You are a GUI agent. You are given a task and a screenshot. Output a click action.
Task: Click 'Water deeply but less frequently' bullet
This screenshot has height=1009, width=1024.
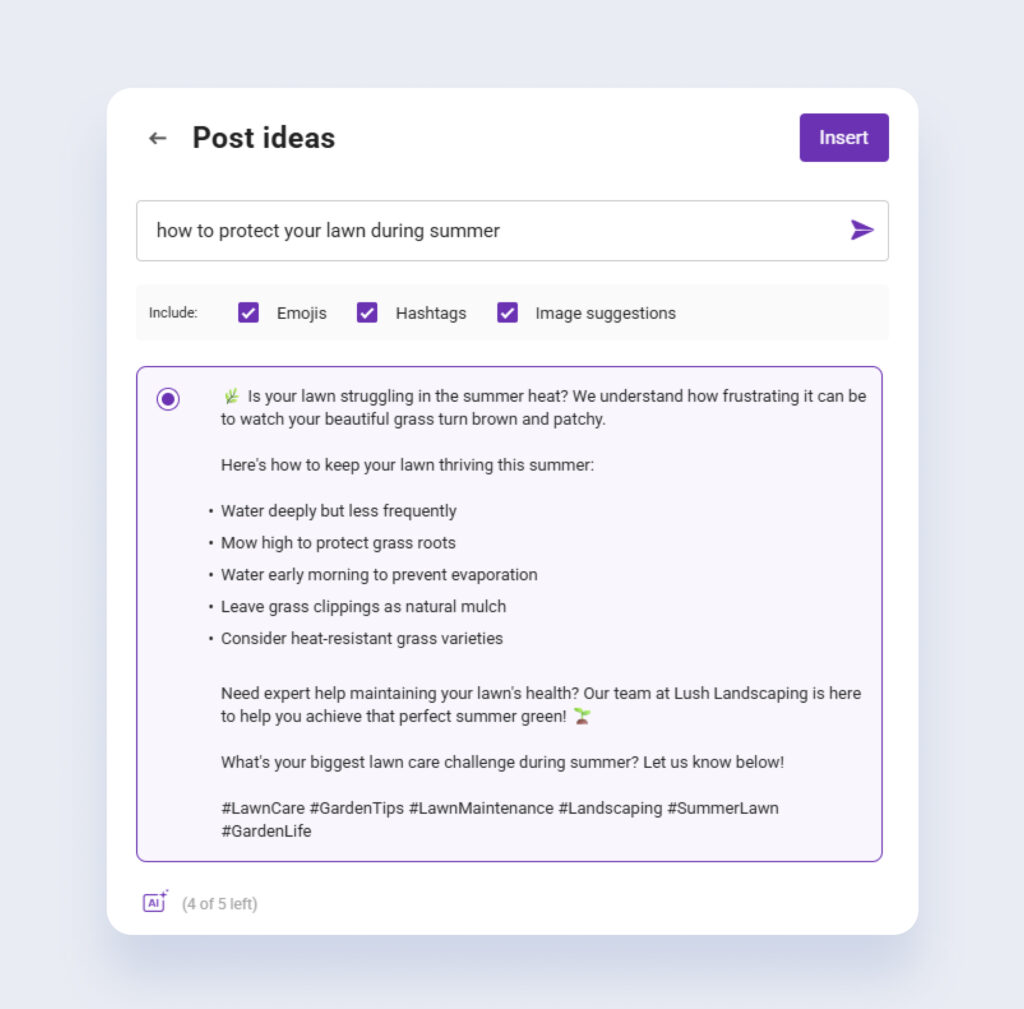pos(338,511)
